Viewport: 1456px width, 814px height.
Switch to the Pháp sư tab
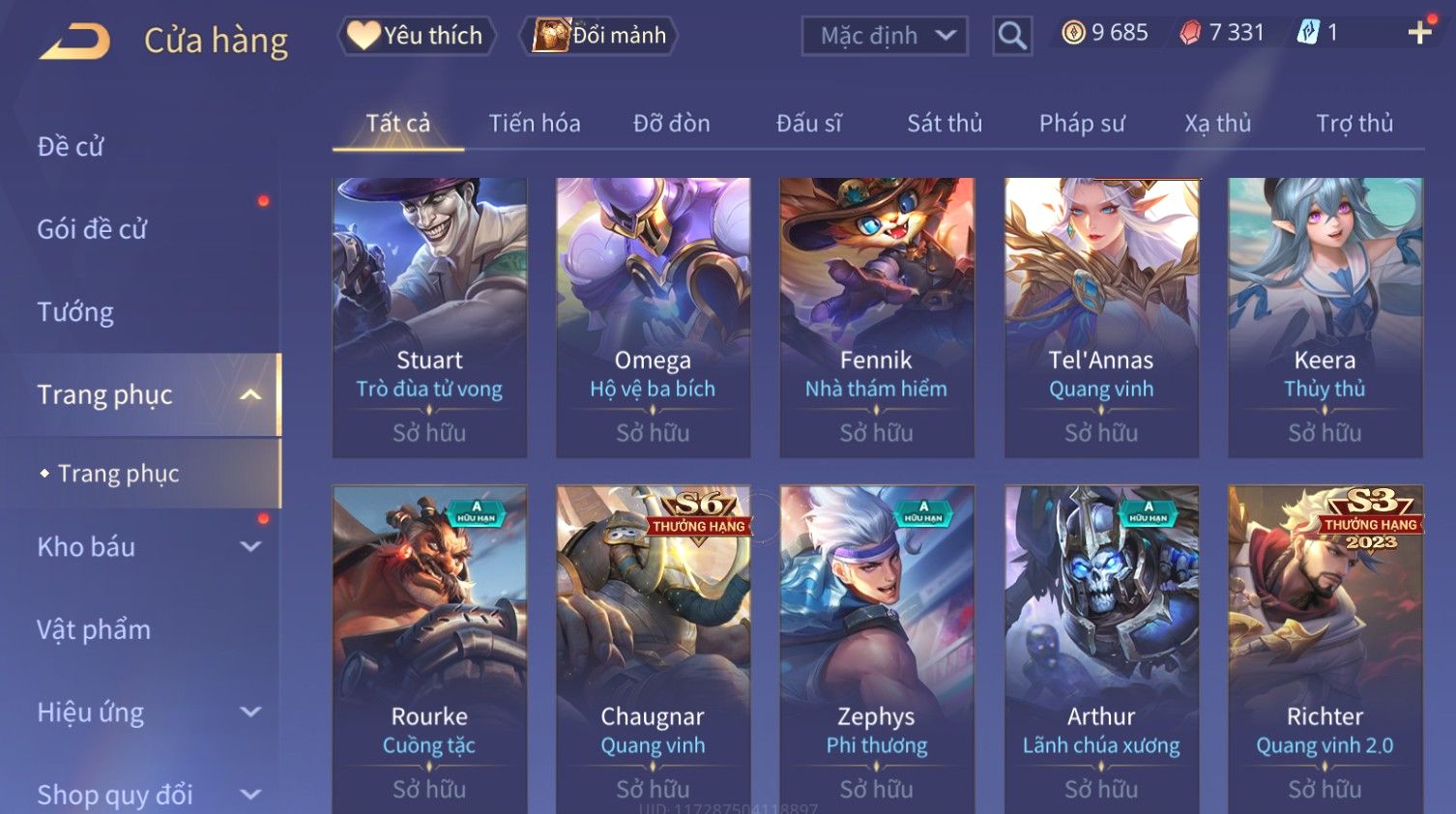point(1082,124)
